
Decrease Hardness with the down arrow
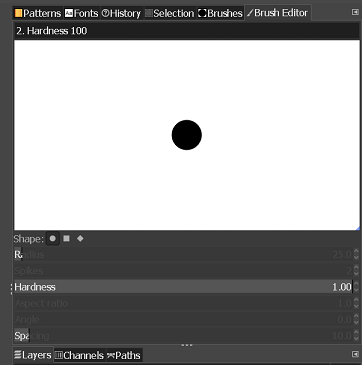coord(356,290)
